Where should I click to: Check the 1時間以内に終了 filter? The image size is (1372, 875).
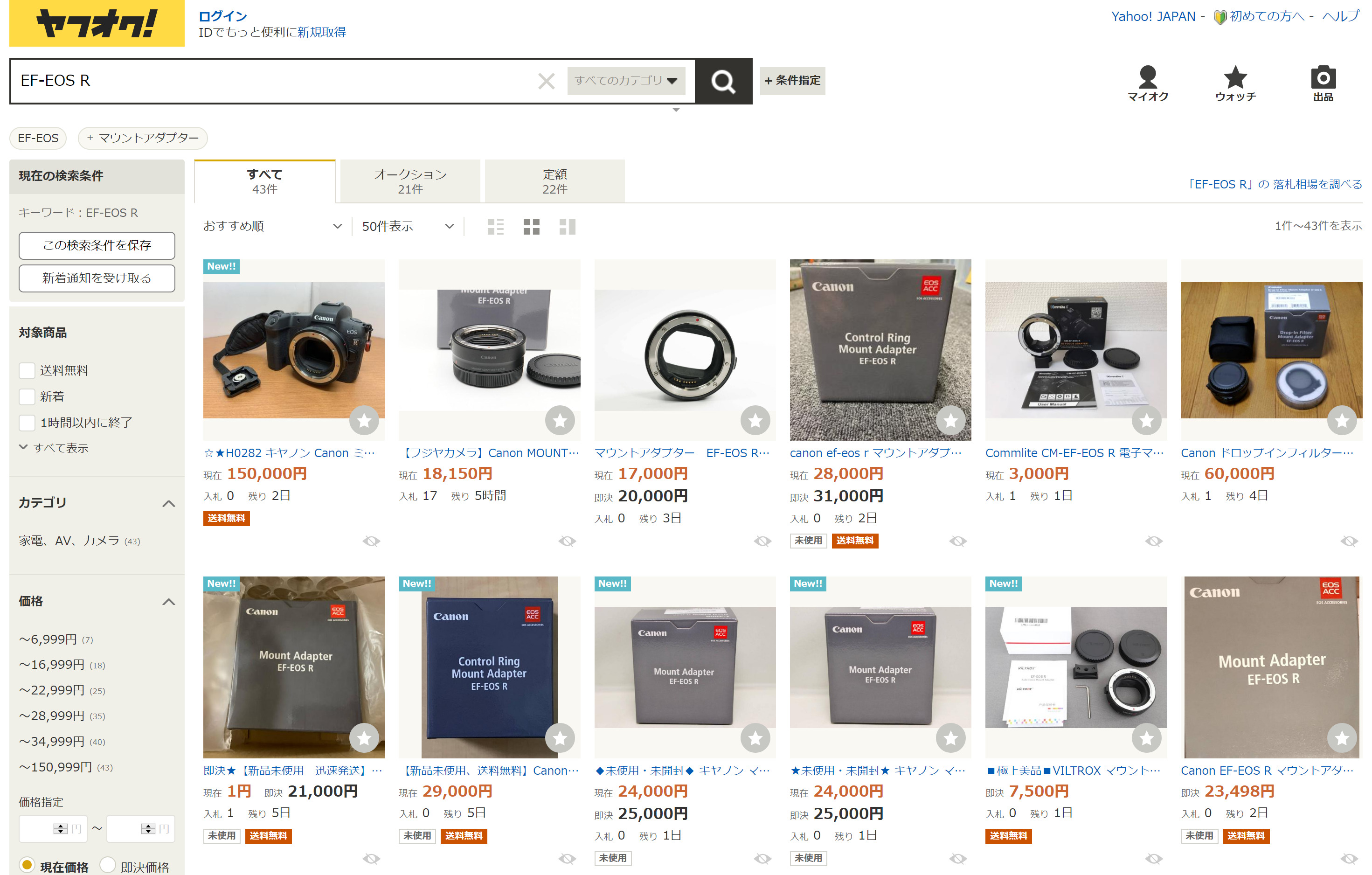click(27, 423)
